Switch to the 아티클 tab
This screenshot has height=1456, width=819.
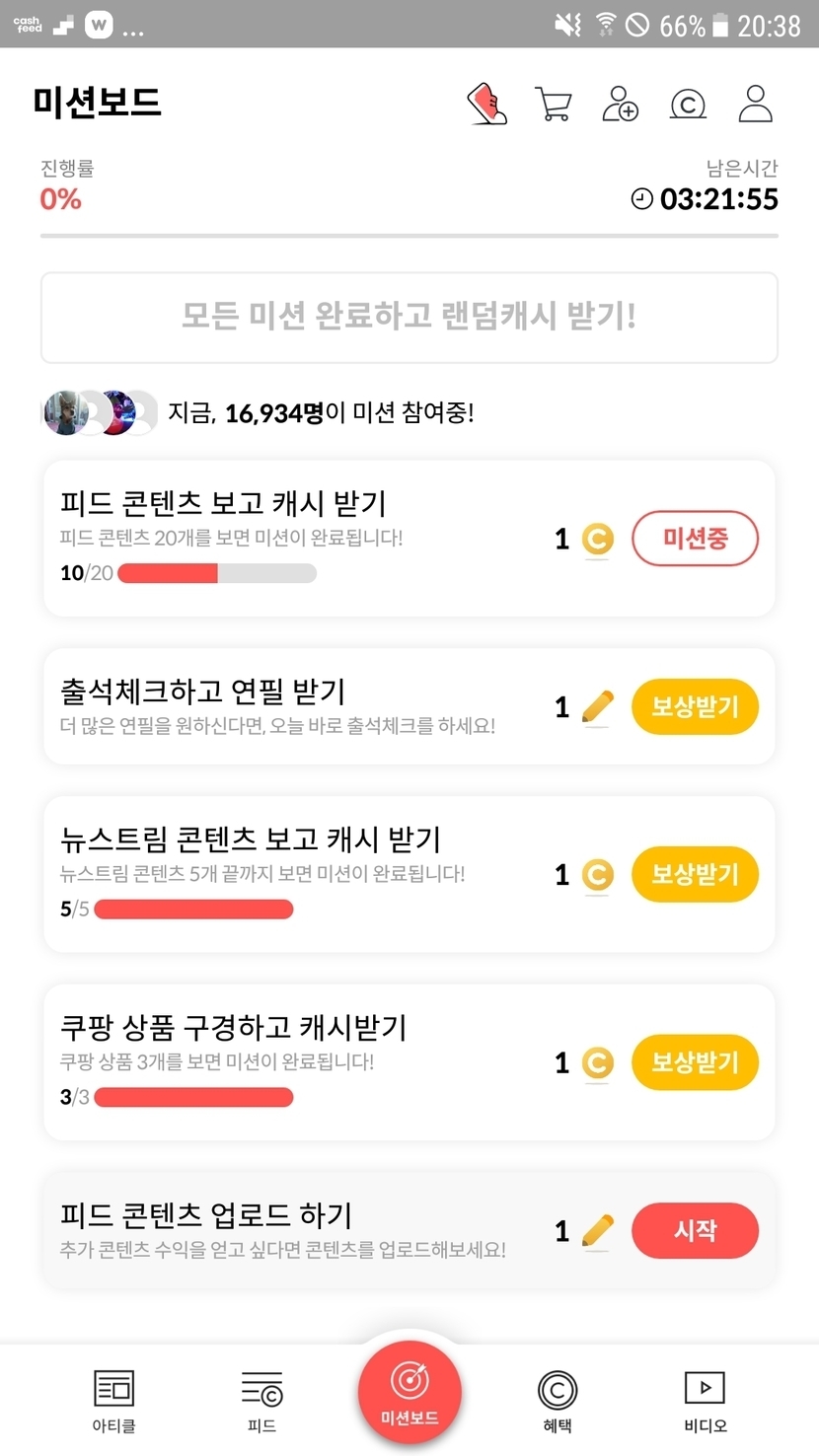113,1401
